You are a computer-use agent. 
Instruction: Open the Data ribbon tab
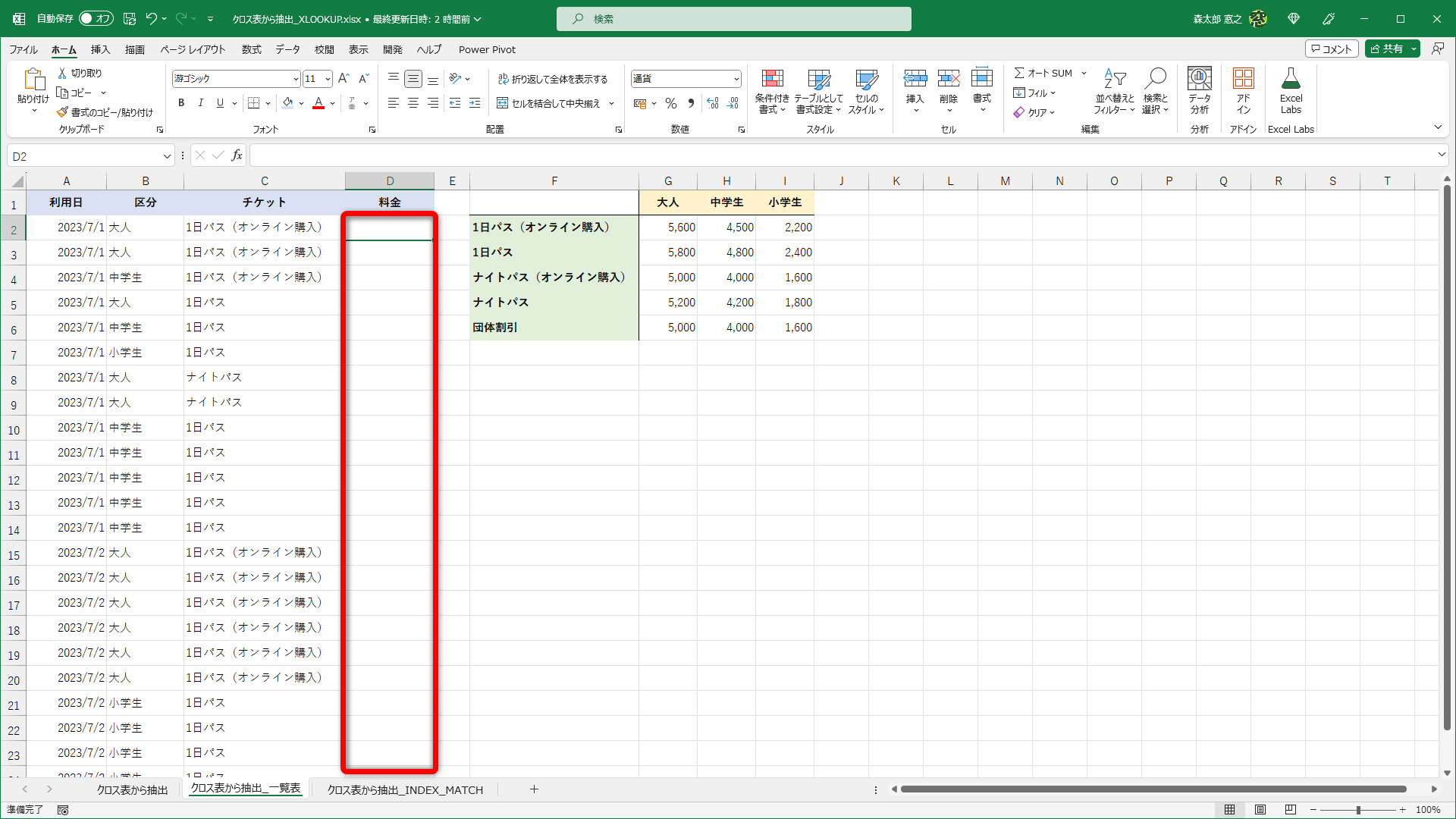pos(287,49)
